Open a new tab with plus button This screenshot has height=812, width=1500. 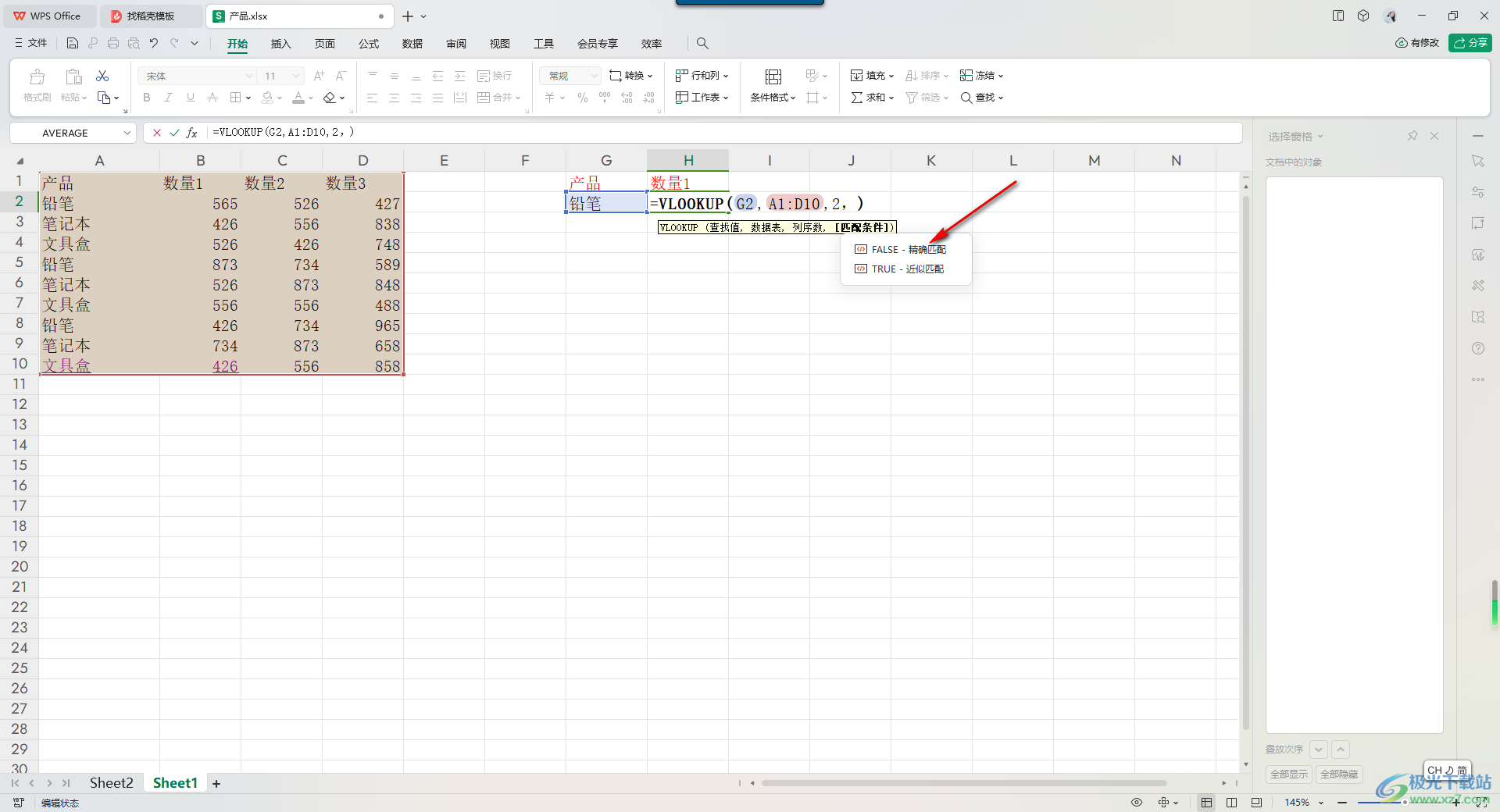408,16
